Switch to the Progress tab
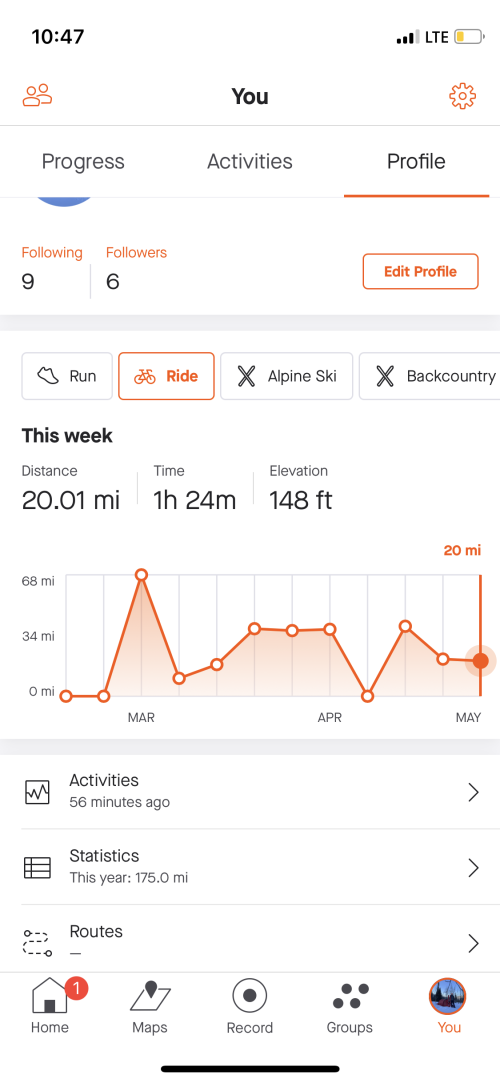500x1083 pixels. point(83,162)
